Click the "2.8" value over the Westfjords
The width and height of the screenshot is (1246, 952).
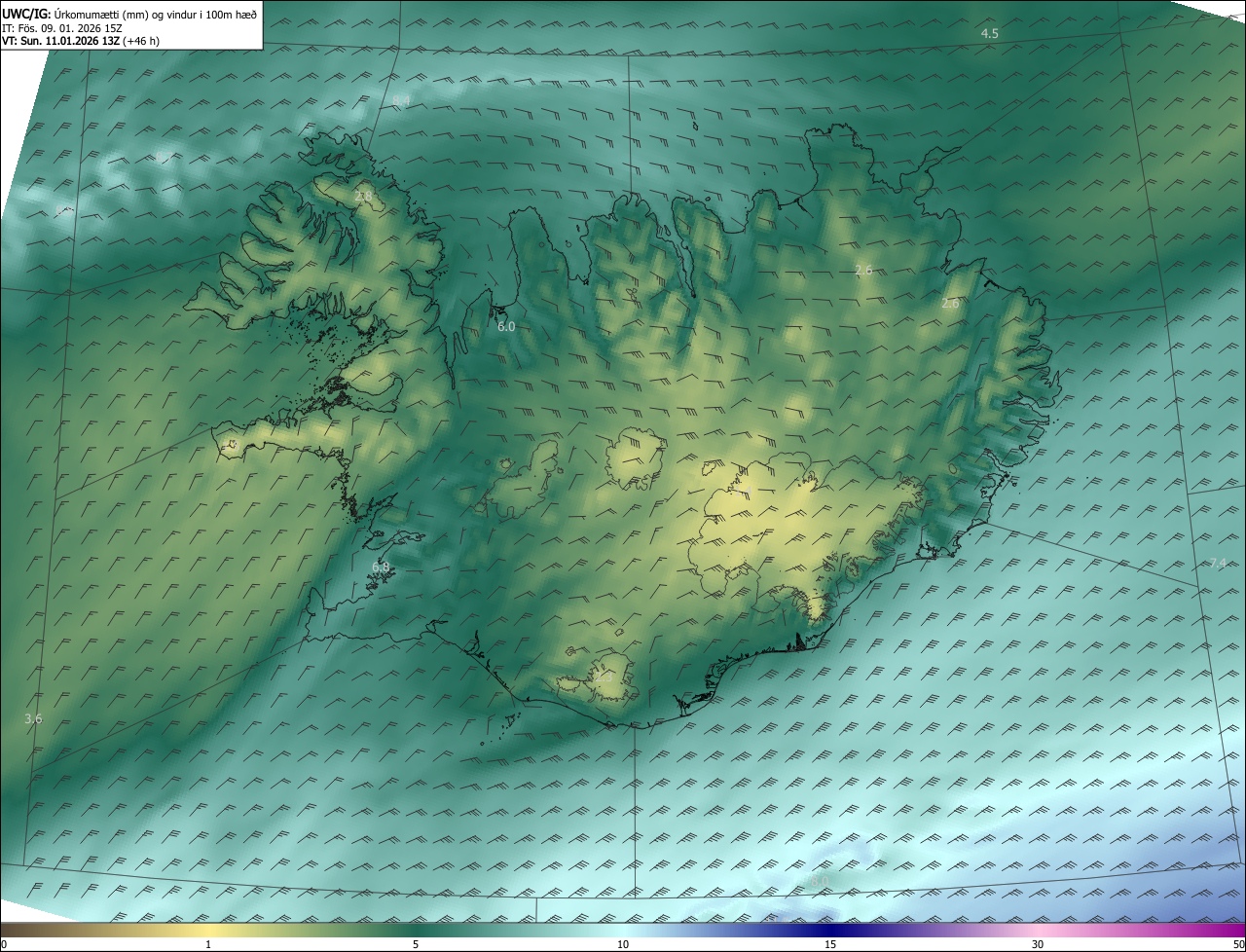point(364,197)
